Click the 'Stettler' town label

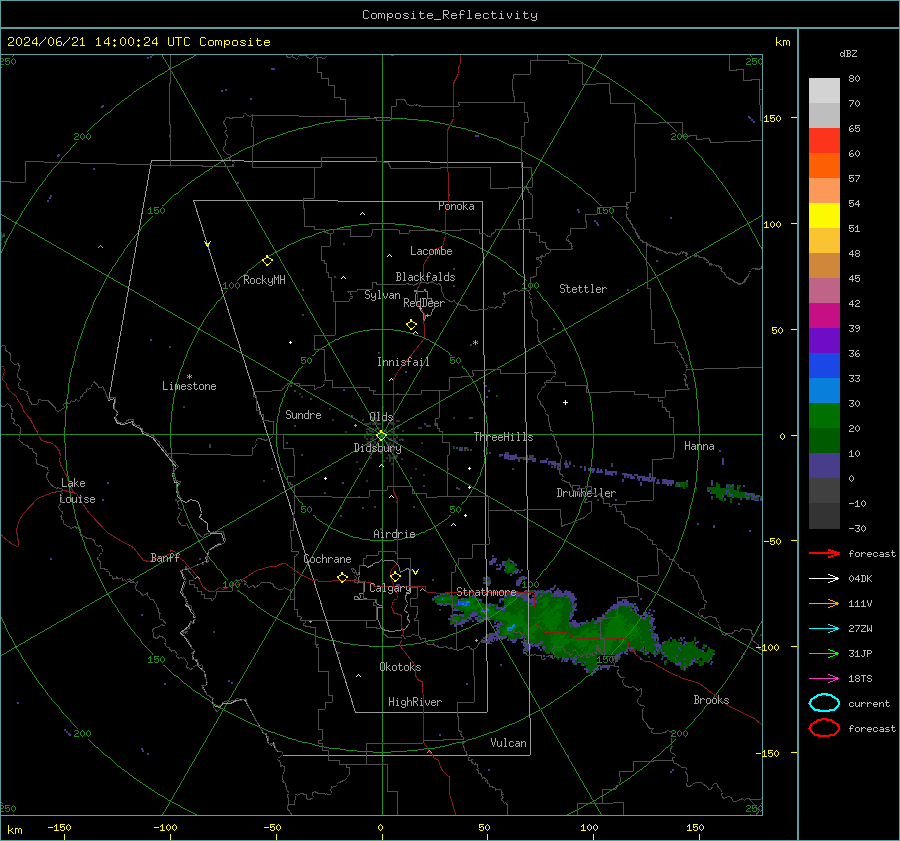[x=583, y=289]
